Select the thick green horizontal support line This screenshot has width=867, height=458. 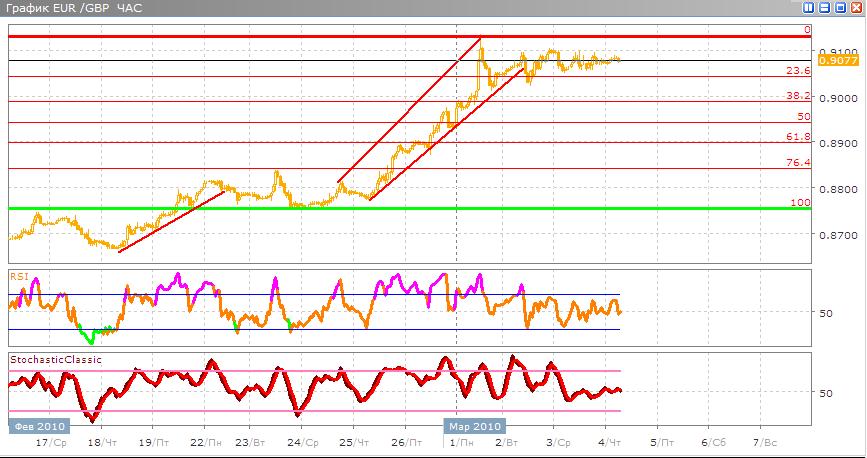pyautogui.click(x=410, y=209)
